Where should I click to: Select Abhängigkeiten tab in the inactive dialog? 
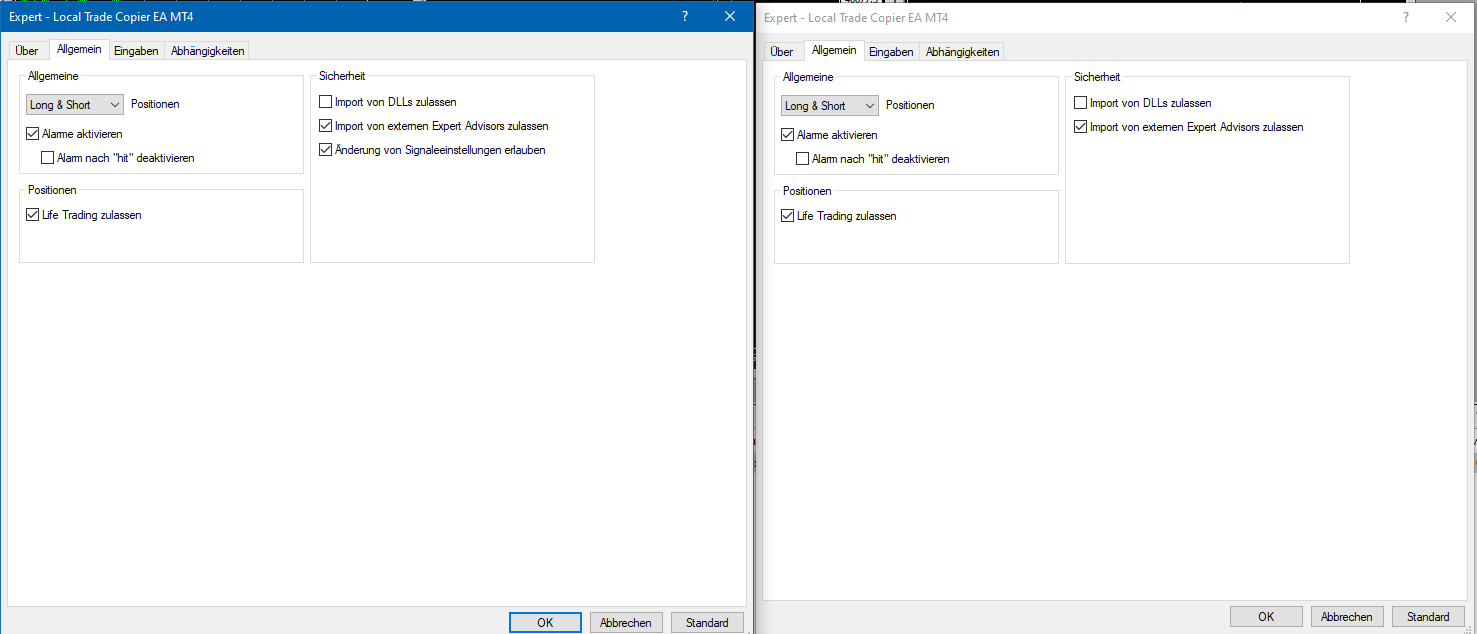click(962, 52)
